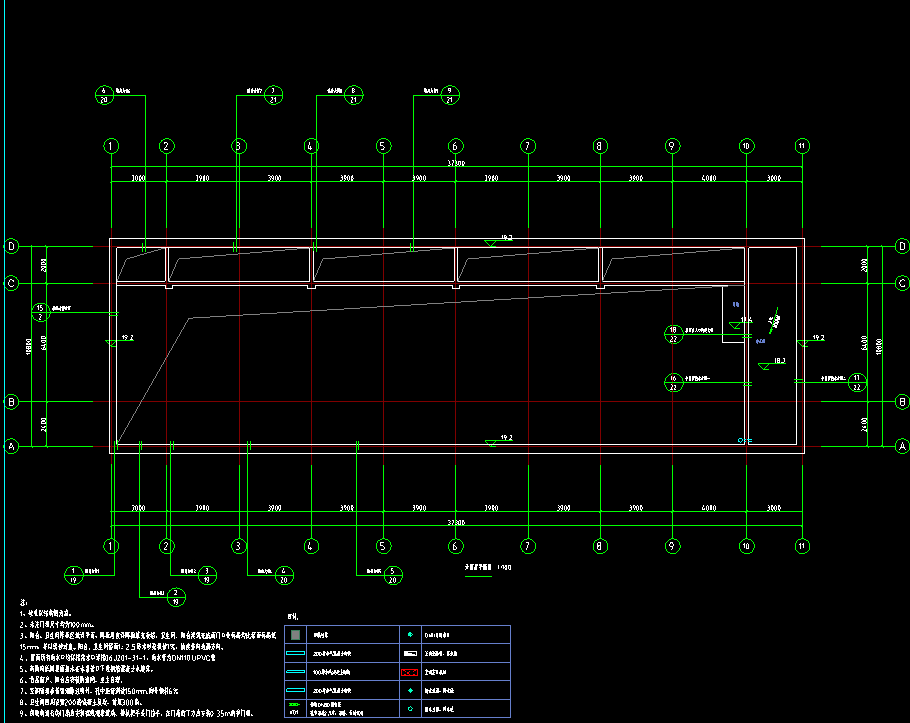910x723 pixels.
Task: Click the right row axis bubble A
Action: click(x=901, y=446)
